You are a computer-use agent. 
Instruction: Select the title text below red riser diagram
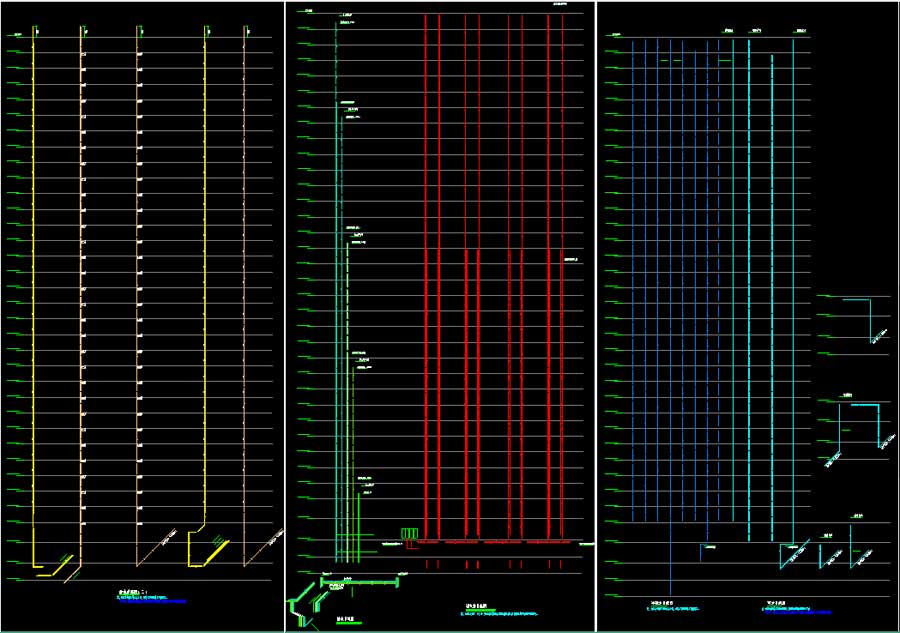click(x=475, y=605)
